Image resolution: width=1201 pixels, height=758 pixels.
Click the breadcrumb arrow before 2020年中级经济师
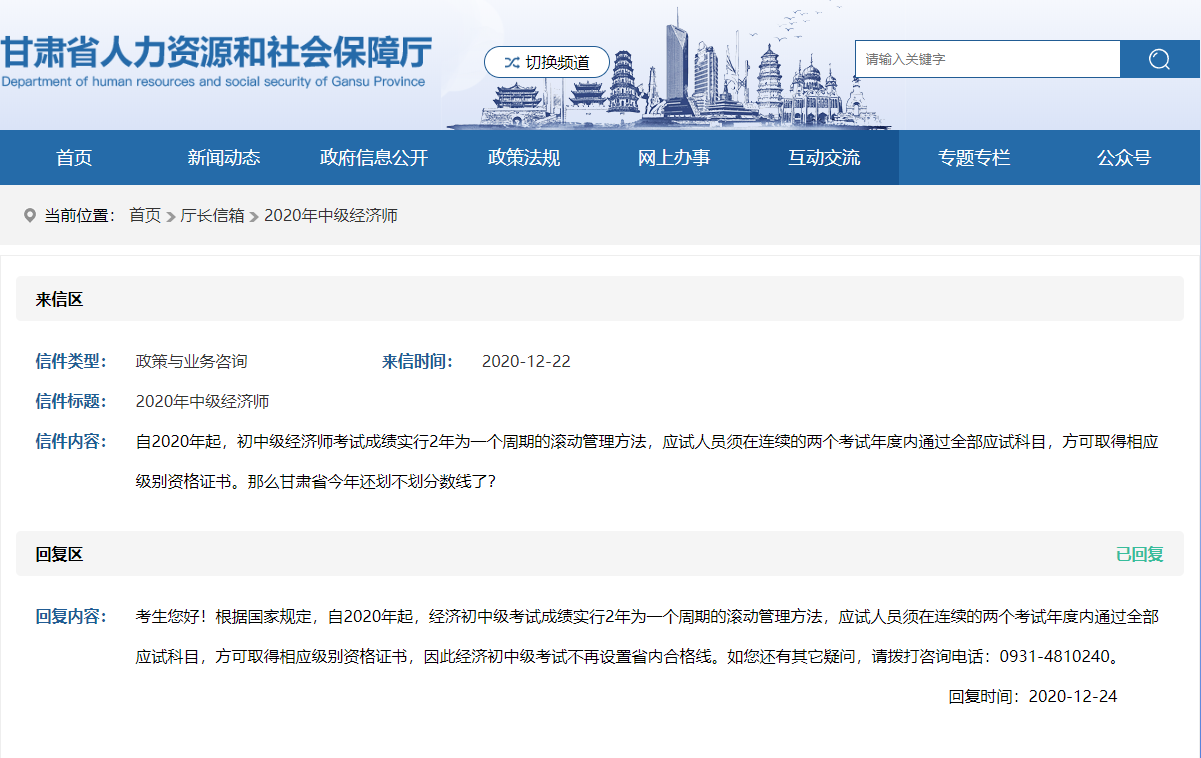click(x=254, y=216)
